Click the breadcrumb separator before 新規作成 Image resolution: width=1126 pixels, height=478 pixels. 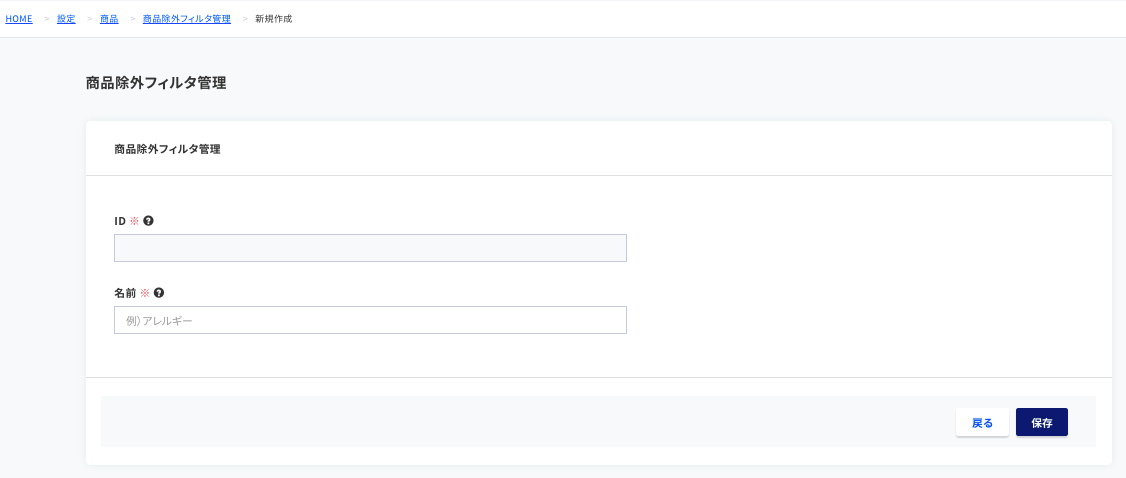point(245,19)
